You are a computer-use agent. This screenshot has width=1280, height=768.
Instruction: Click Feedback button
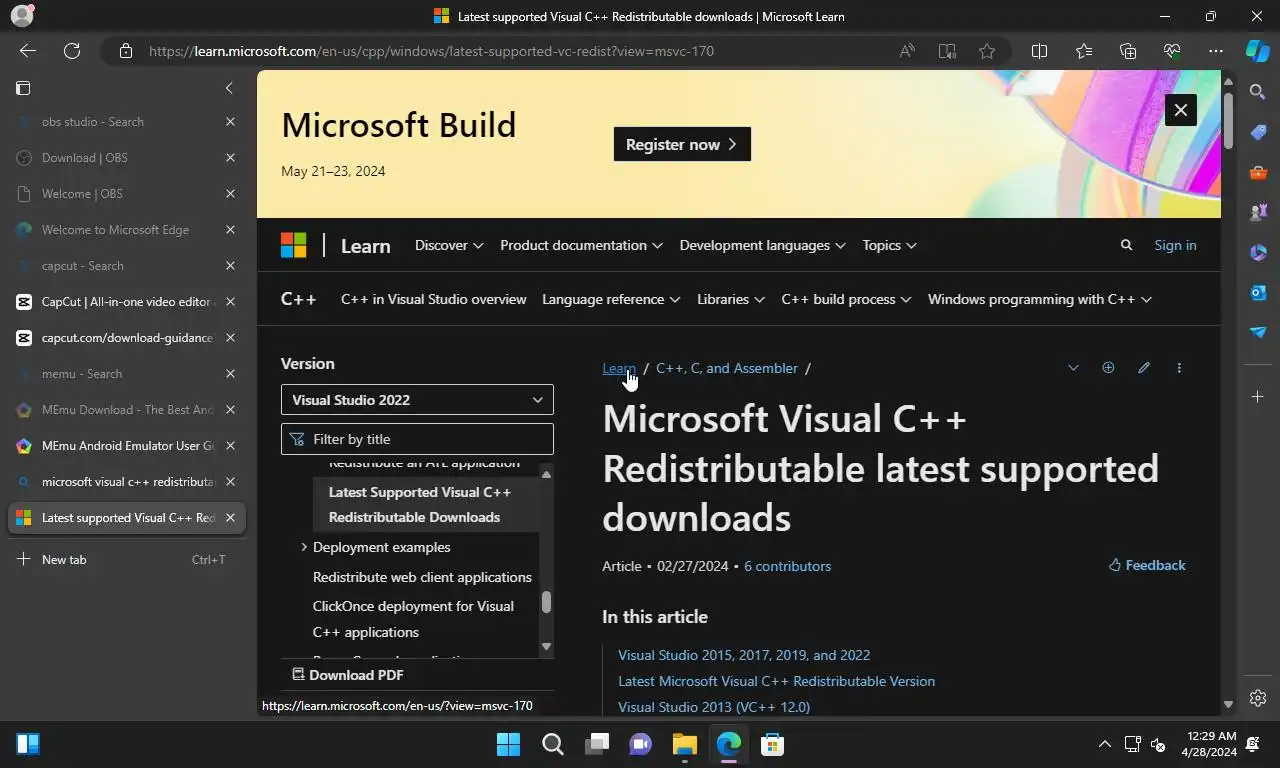coord(1147,565)
